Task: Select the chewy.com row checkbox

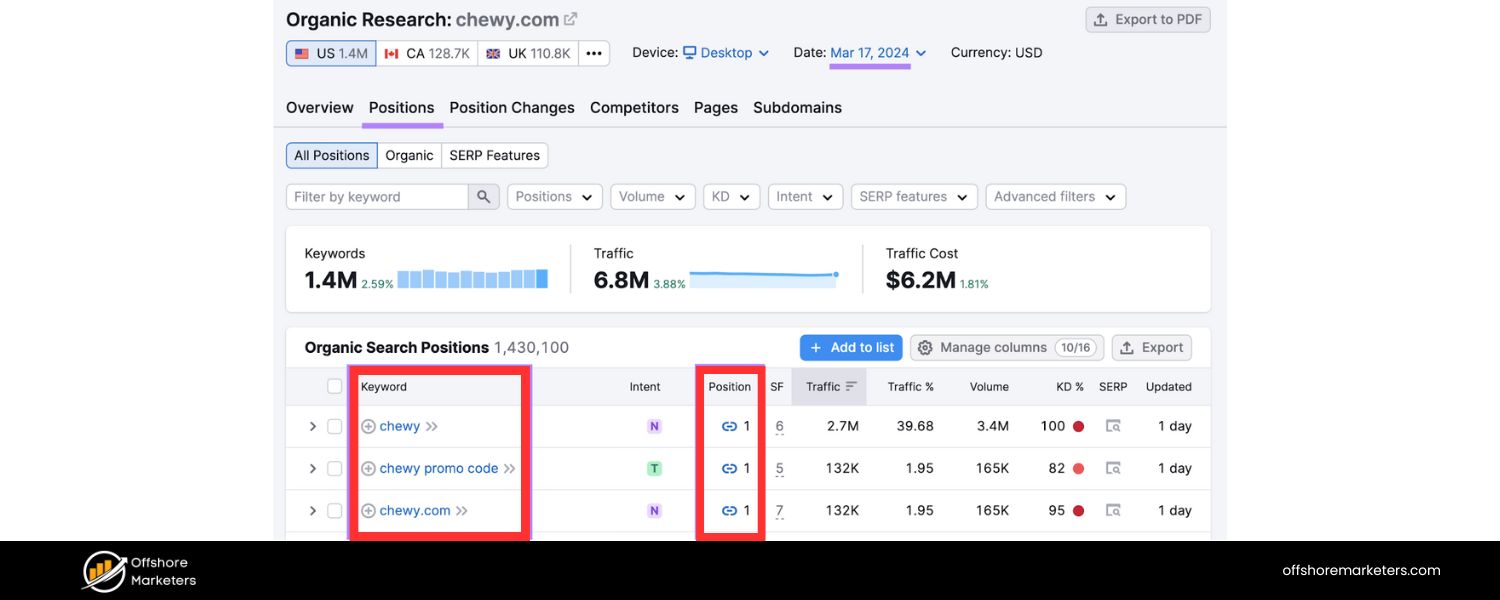Action: point(335,510)
